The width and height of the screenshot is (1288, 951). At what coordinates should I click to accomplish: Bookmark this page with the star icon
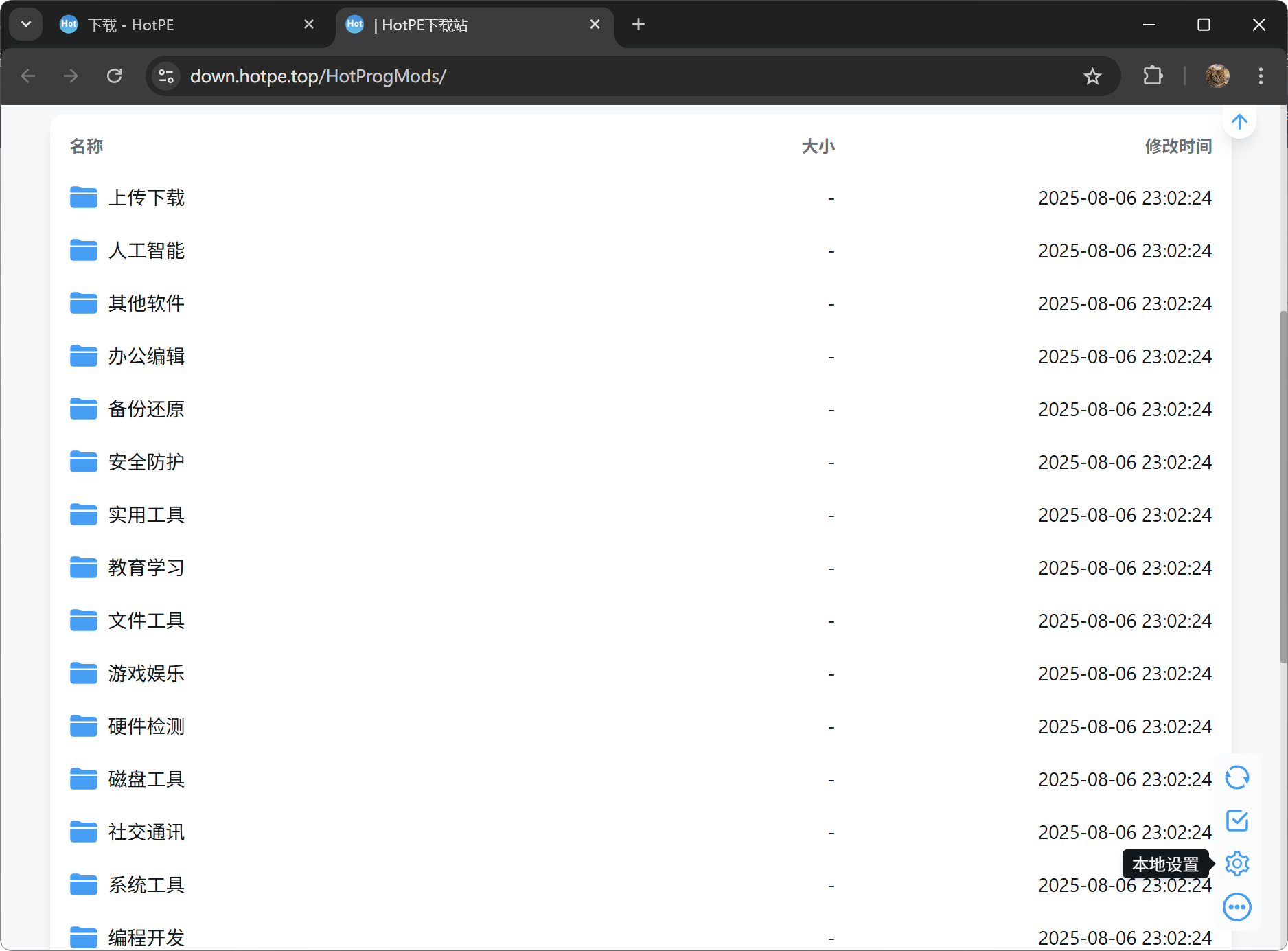[1092, 76]
